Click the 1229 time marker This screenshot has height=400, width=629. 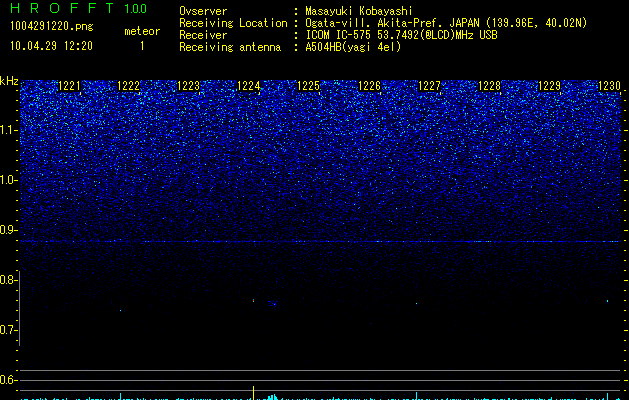[549, 86]
